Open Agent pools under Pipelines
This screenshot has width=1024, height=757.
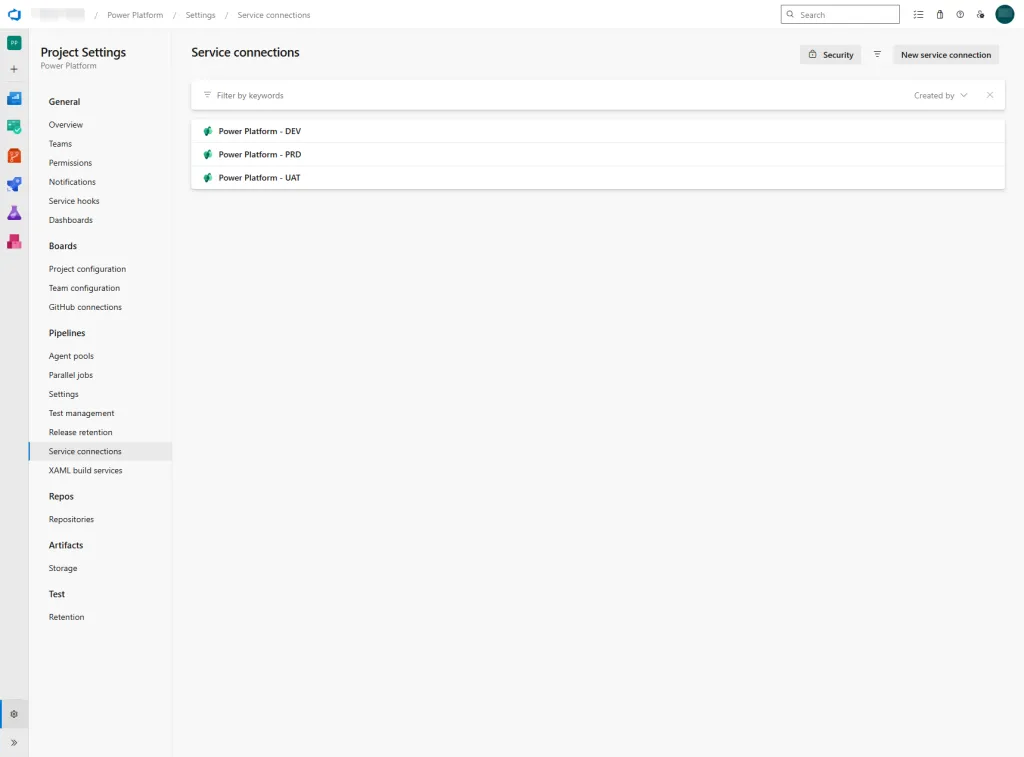(71, 356)
